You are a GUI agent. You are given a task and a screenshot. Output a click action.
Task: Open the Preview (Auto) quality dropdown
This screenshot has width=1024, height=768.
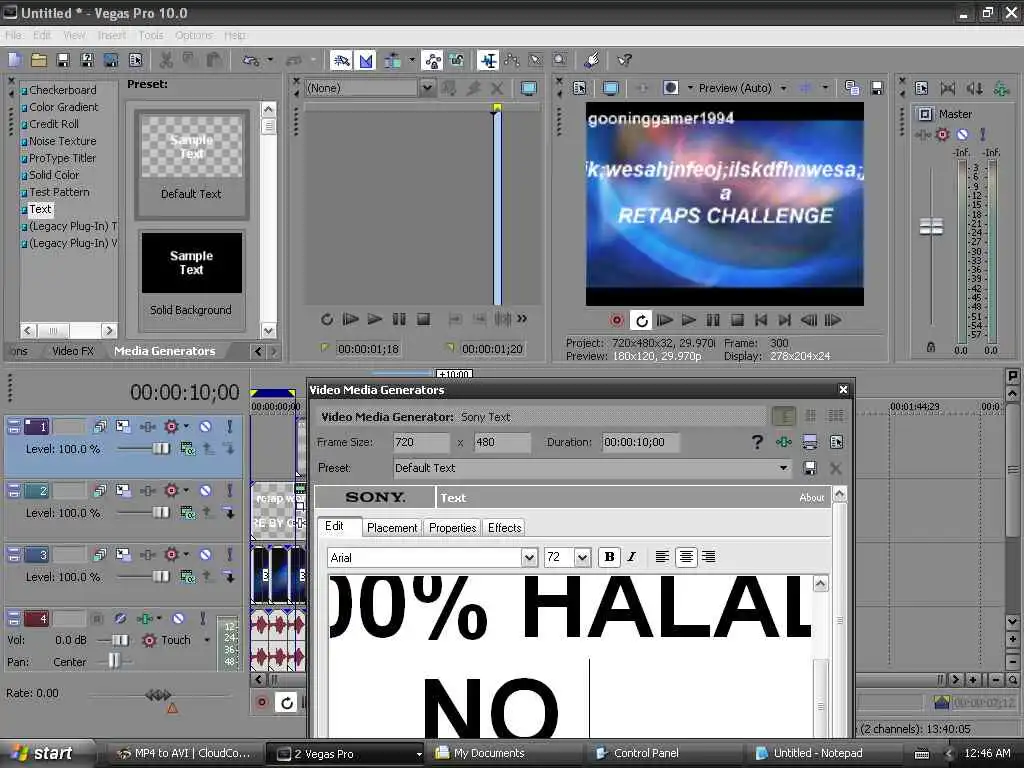pyautogui.click(x=782, y=88)
